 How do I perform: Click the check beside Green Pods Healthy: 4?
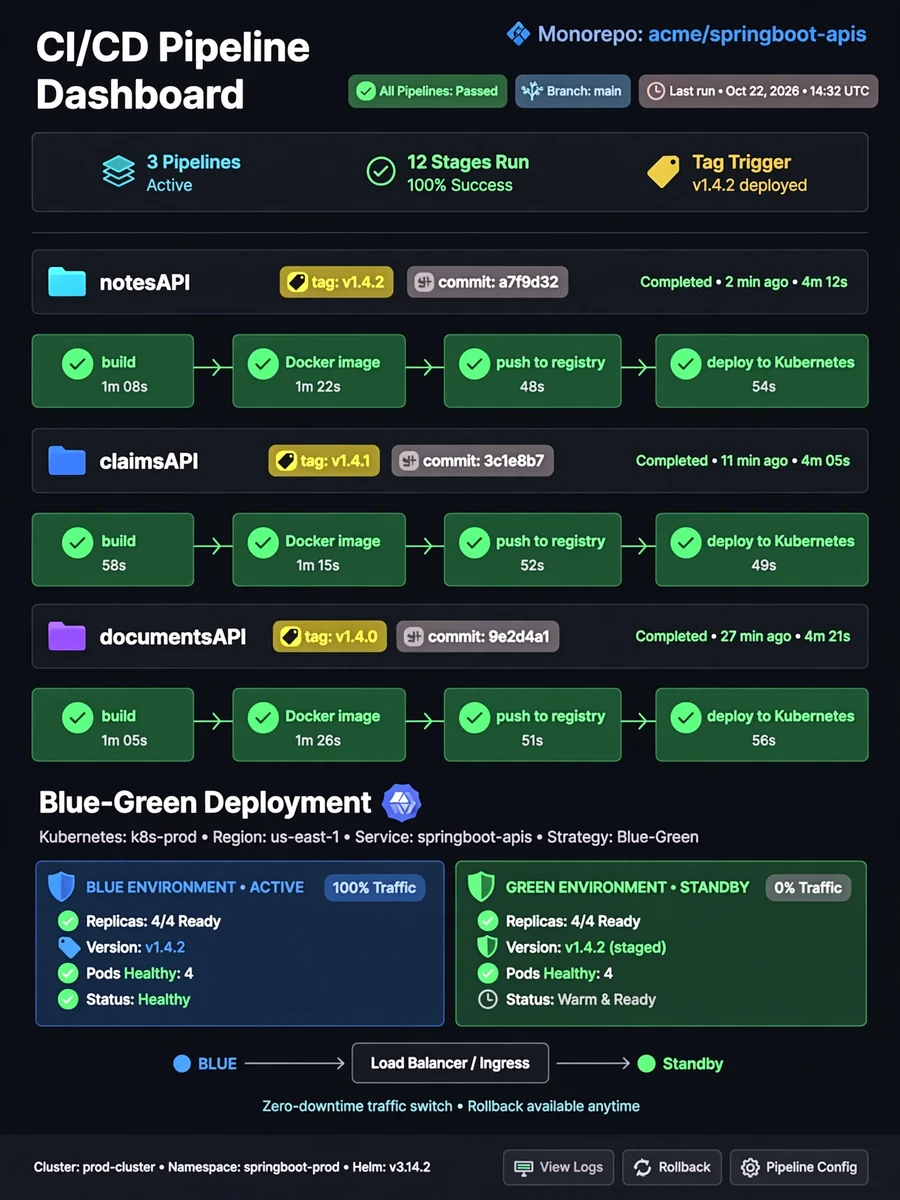(487, 973)
